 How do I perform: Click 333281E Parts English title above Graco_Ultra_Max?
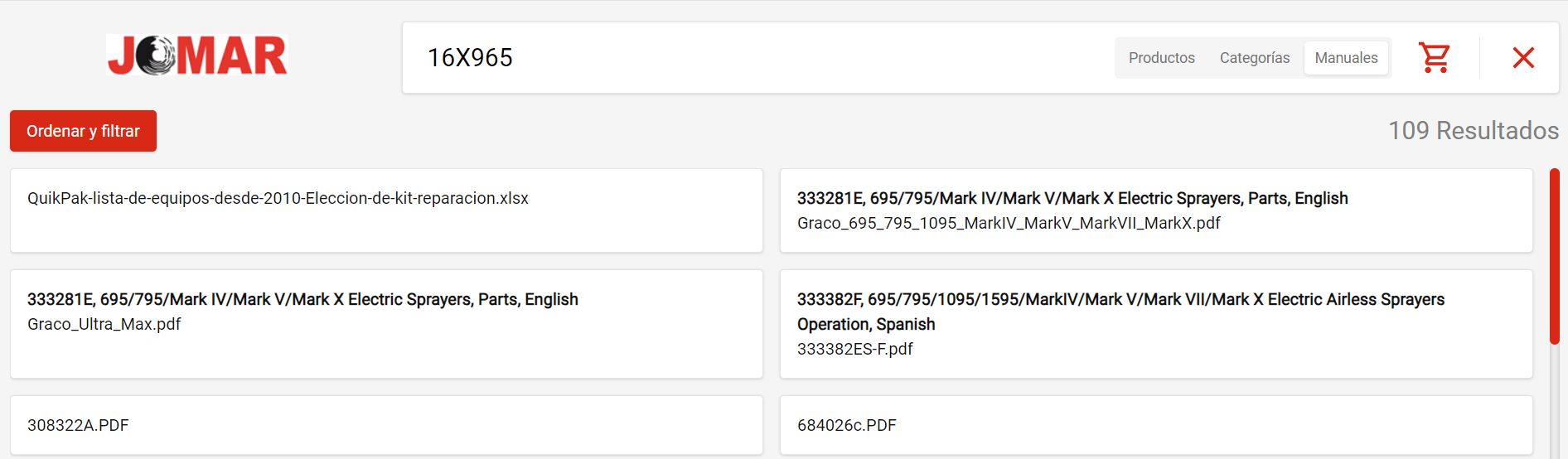302,299
